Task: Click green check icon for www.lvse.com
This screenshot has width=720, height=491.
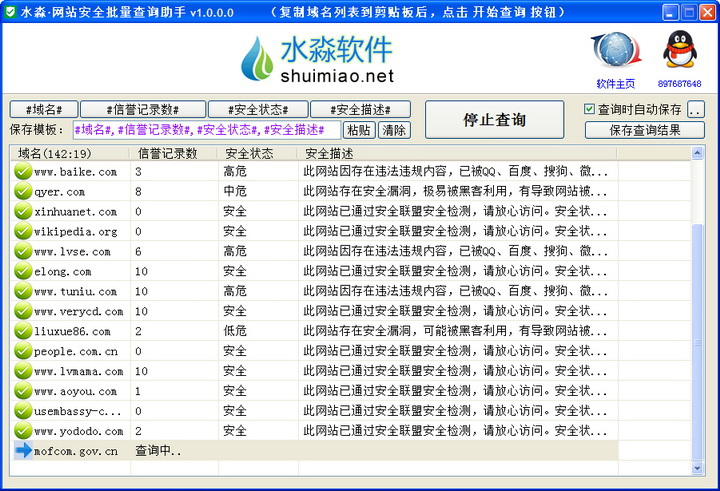Action: pos(23,251)
